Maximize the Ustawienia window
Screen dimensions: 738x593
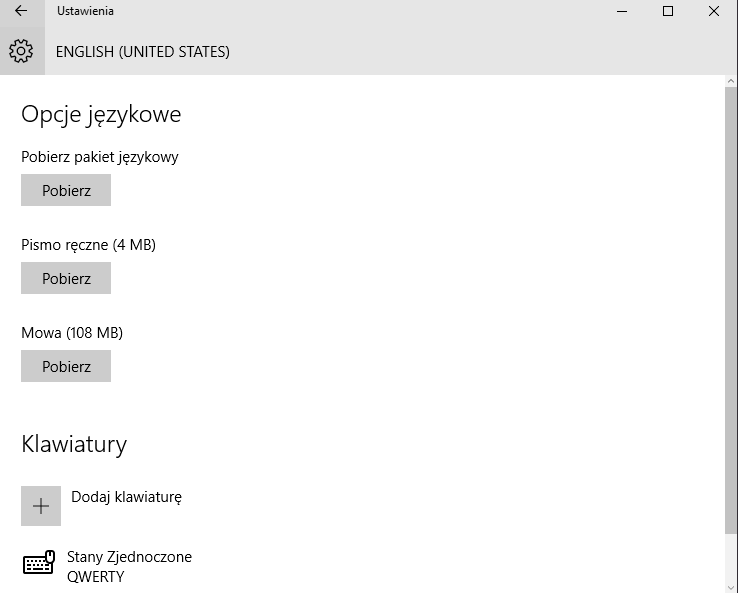pyautogui.click(x=667, y=11)
